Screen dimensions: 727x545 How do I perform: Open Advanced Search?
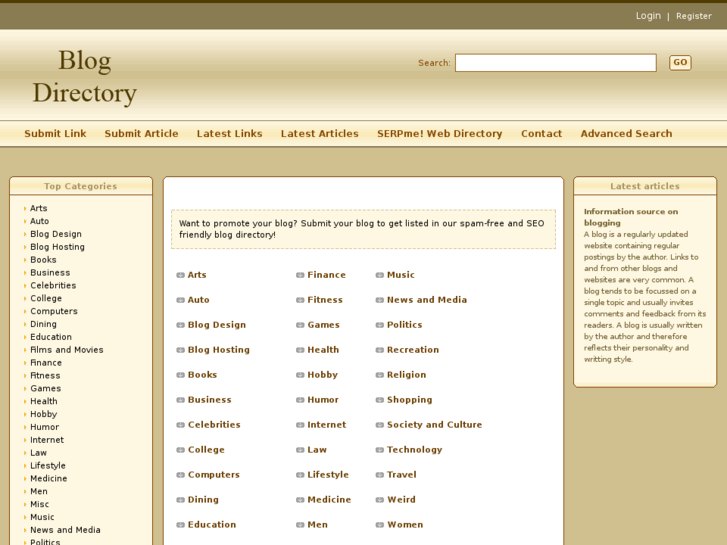[626, 134]
